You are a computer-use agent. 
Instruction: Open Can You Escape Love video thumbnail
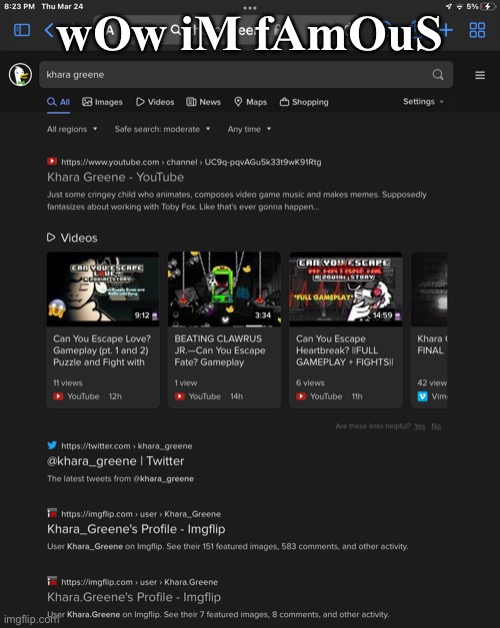(103, 289)
